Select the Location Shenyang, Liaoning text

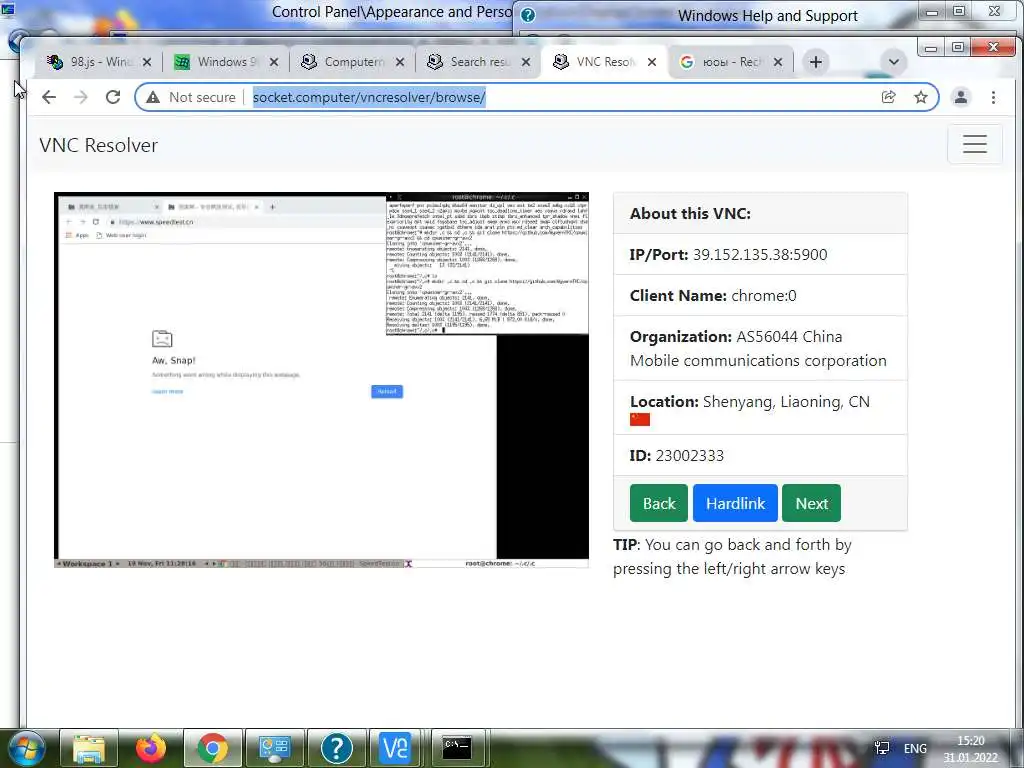[x=786, y=402]
